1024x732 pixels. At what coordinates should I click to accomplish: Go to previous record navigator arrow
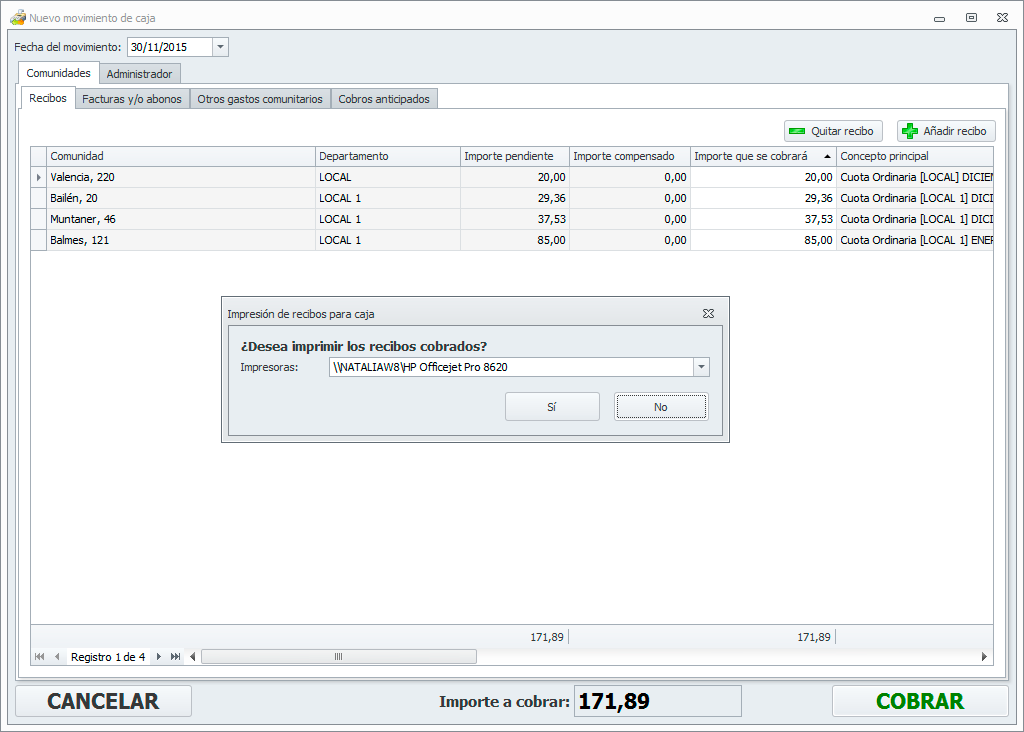(57, 657)
